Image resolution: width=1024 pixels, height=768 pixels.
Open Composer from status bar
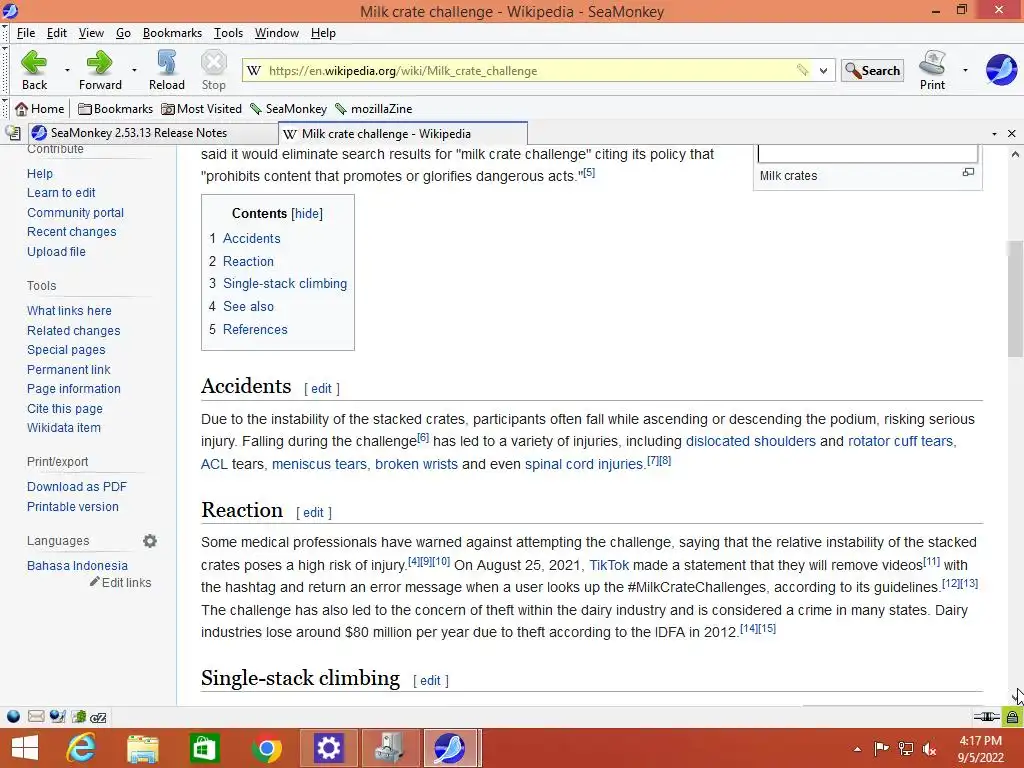tap(57, 716)
